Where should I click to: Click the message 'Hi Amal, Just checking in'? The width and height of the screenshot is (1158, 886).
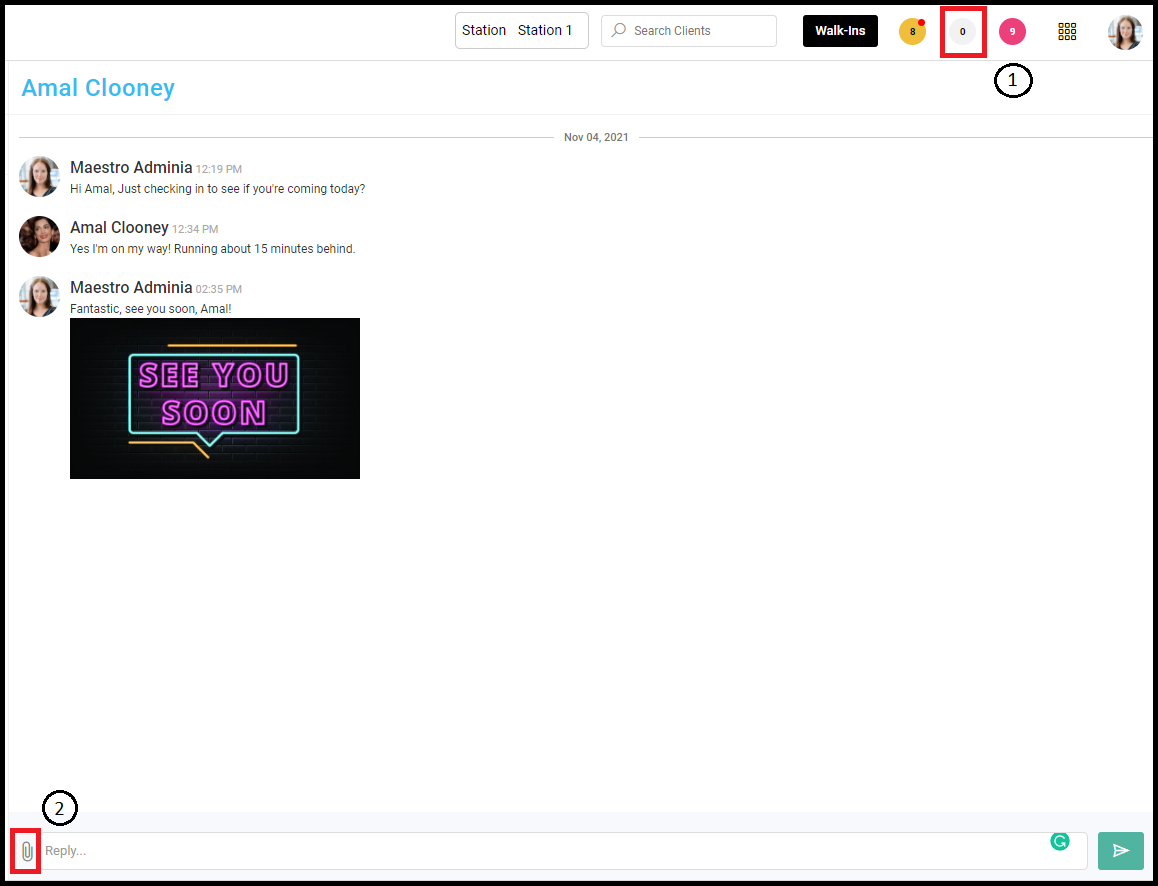tap(217, 189)
